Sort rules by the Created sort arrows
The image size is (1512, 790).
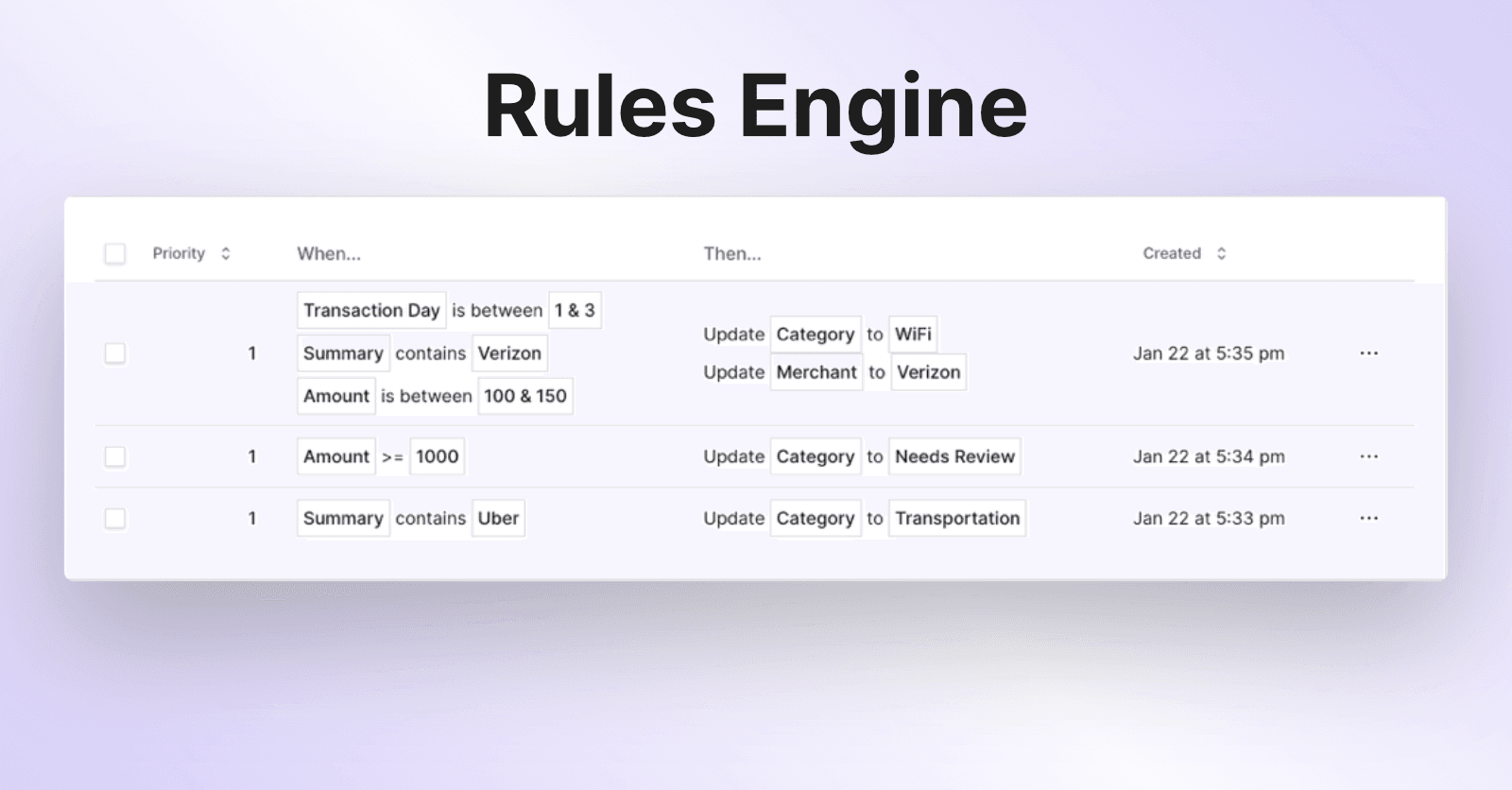coord(1221,253)
